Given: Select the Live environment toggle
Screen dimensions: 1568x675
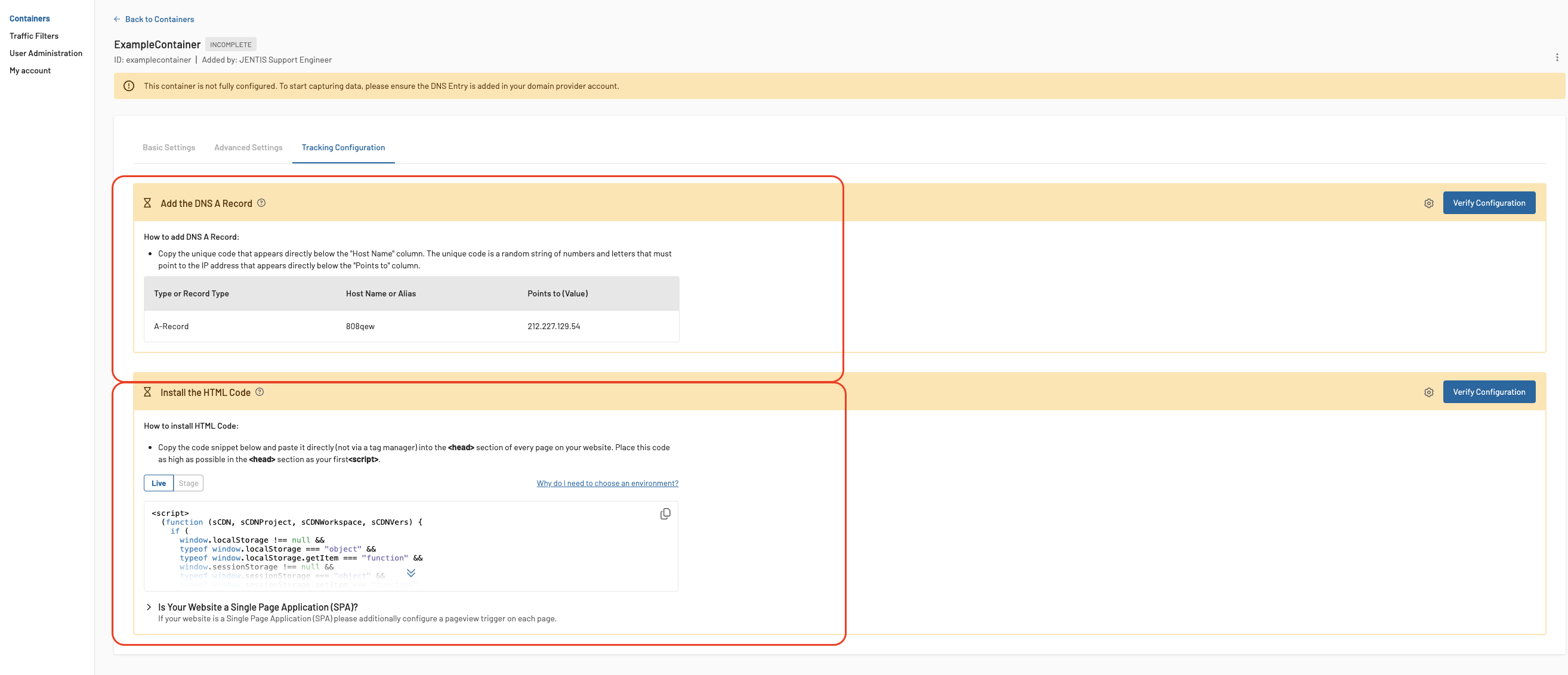Looking at the screenshot, I should click(x=158, y=484).
